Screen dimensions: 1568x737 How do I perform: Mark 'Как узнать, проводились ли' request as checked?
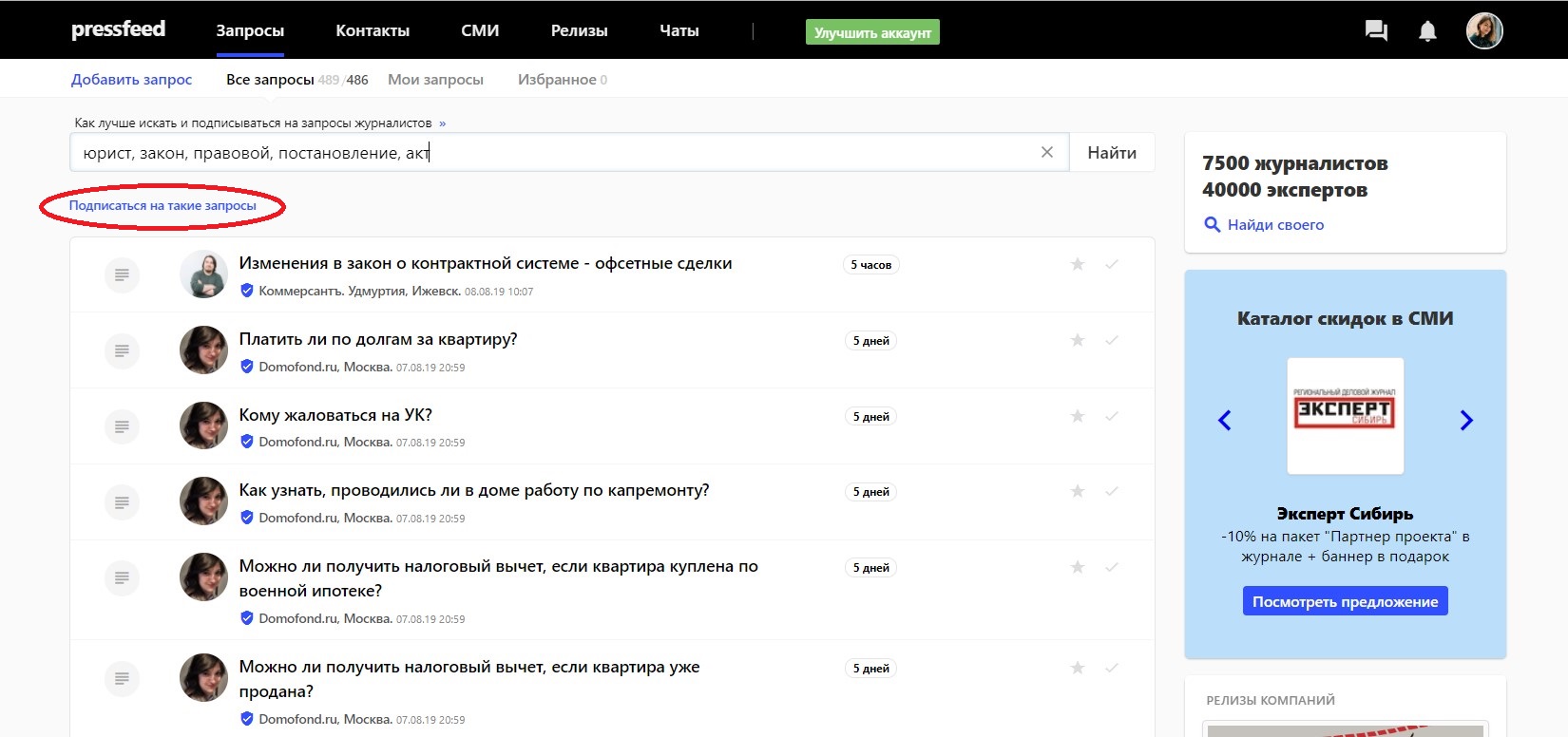(1111, 491)
